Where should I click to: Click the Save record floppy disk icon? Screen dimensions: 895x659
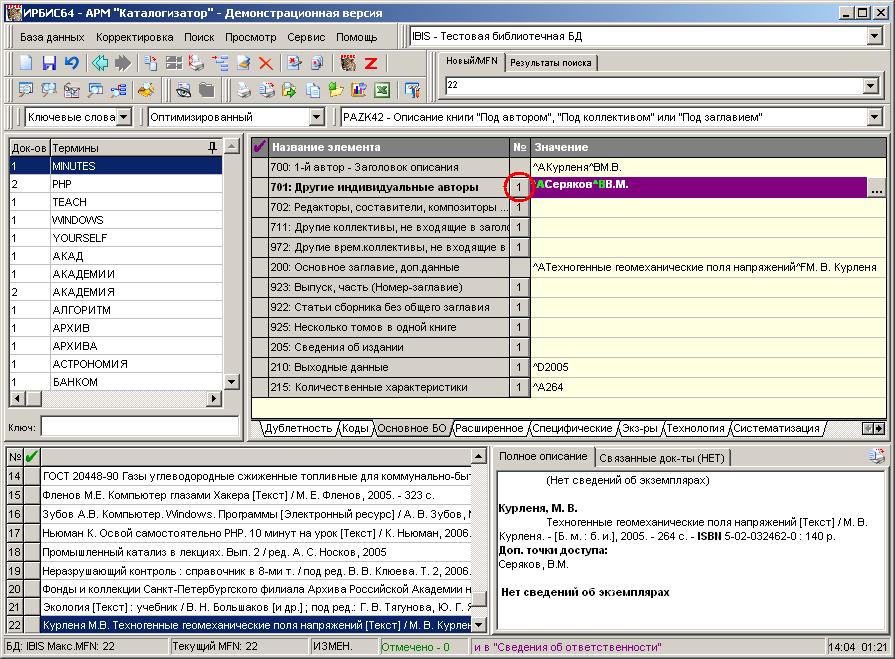[49, 63]
